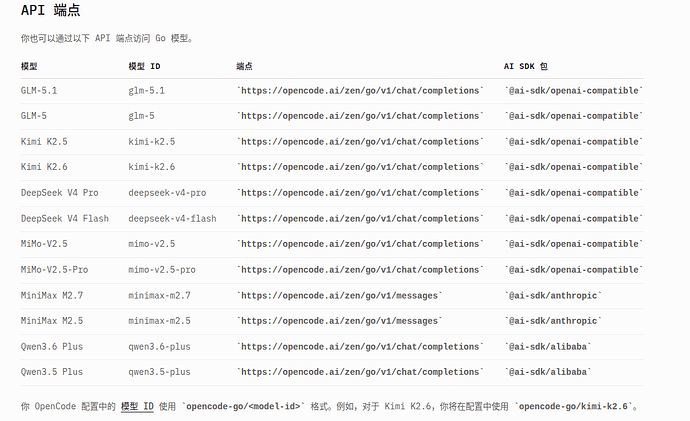Click '@ai-sdk/anthropic' in the MiniMax M2.7 row

click(x=553, y=296)
